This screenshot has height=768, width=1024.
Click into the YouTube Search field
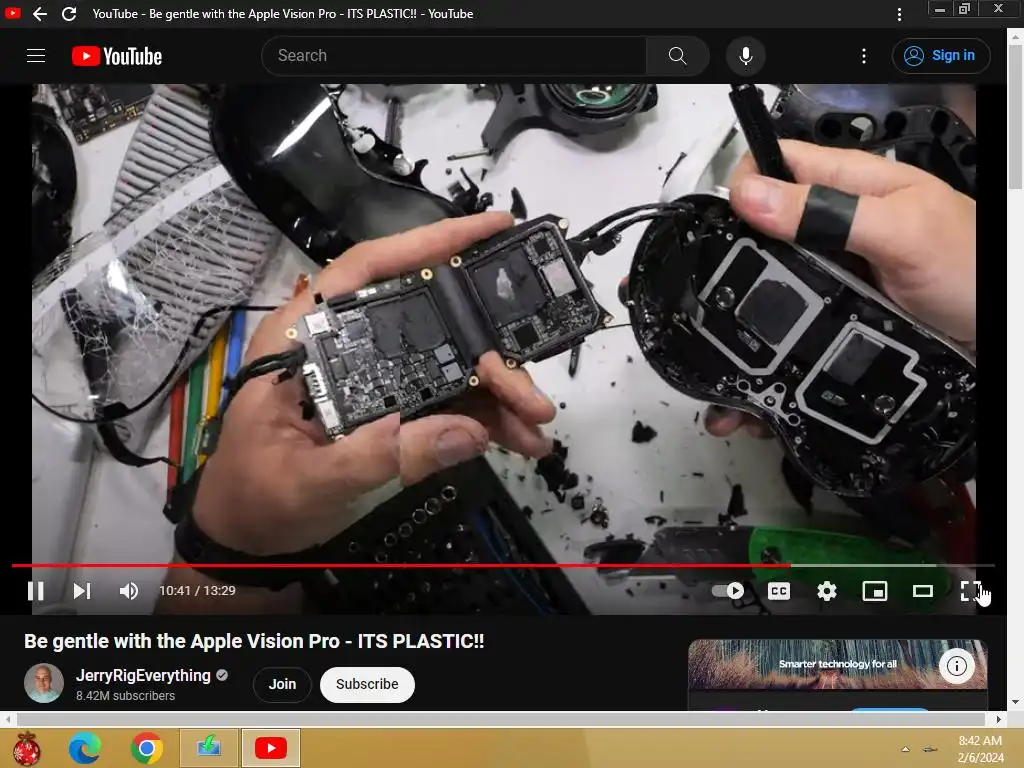pyautogui.click(x=454, y=56)
